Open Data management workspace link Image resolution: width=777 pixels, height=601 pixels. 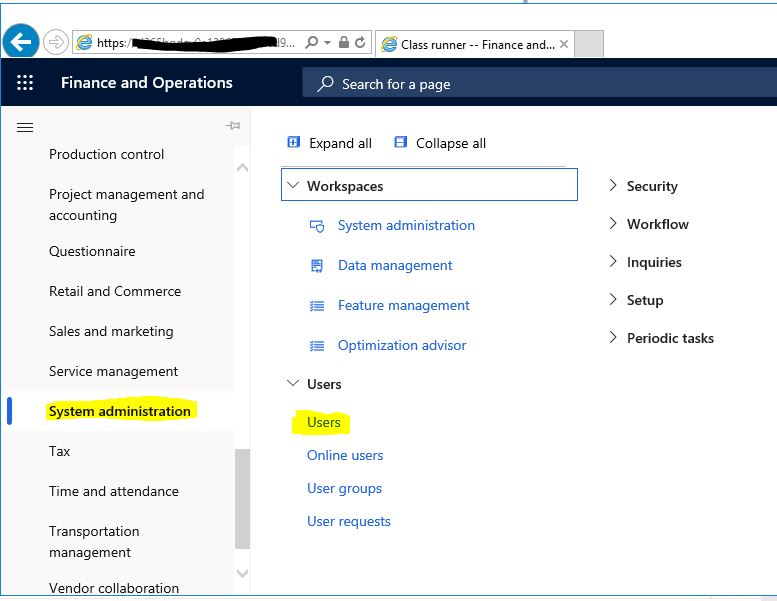[x=395, y=266]
